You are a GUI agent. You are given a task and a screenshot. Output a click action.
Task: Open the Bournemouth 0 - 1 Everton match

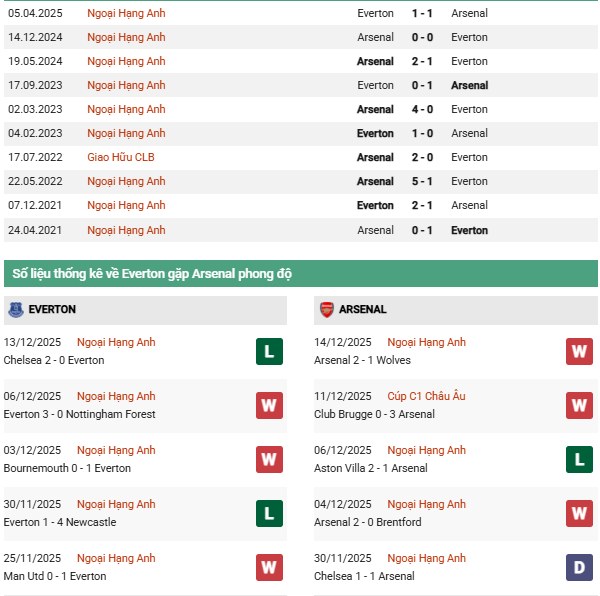tap(69, 468)
